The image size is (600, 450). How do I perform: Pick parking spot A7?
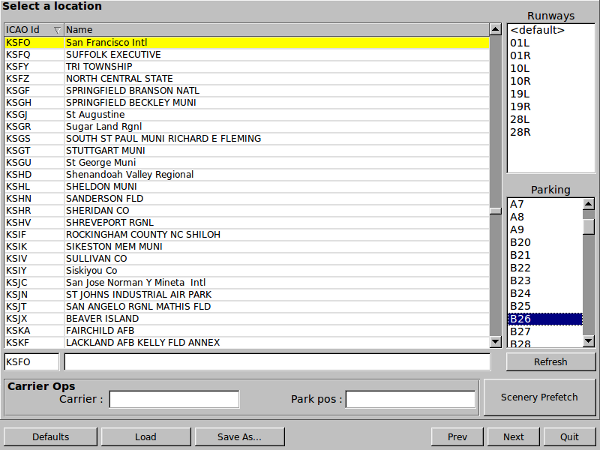tap(544, 204)
